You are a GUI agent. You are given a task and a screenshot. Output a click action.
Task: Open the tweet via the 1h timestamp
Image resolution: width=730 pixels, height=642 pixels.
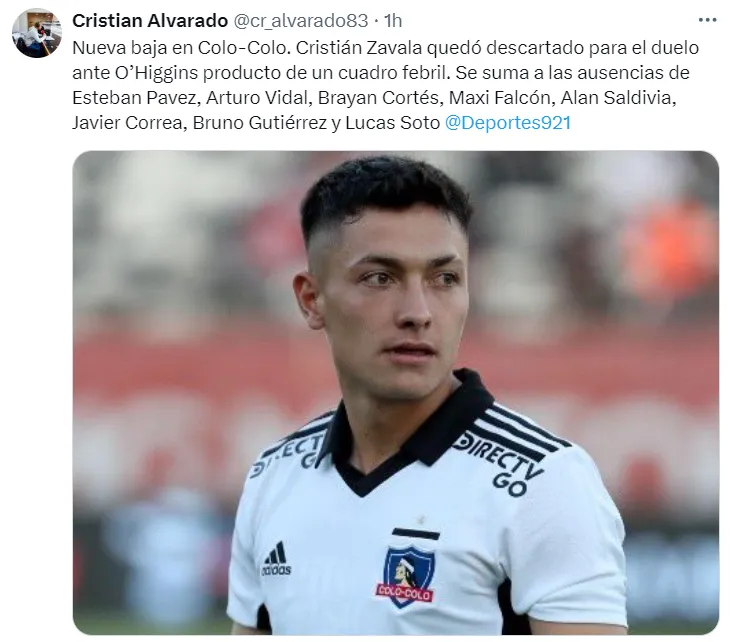393,20
